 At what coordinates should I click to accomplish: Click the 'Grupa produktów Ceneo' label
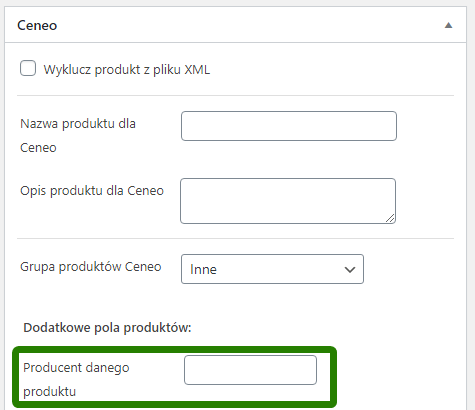[x=91, y=267]
